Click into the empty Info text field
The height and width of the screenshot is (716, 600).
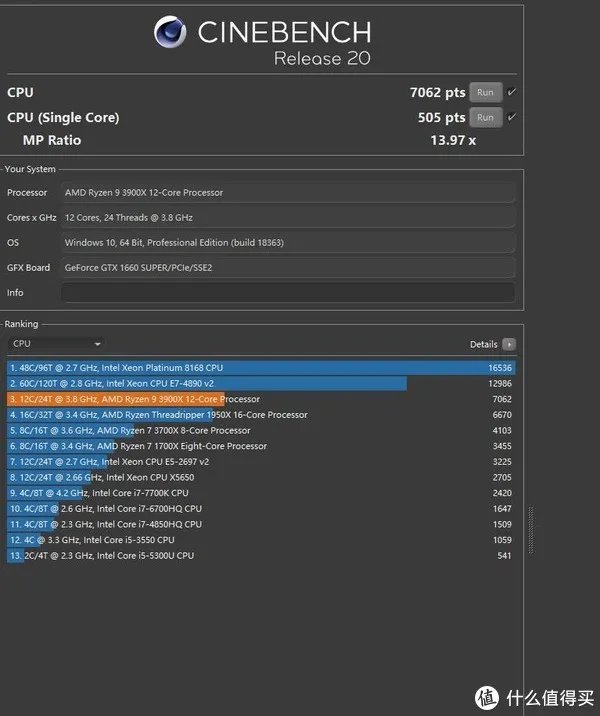[x=288, y=293]
